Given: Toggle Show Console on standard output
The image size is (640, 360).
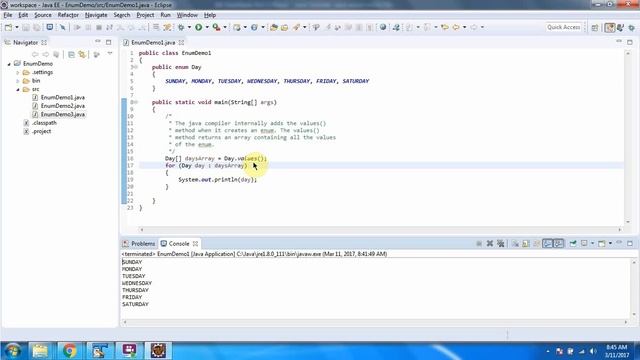Looking at the screenshot, I should (547, 244).
